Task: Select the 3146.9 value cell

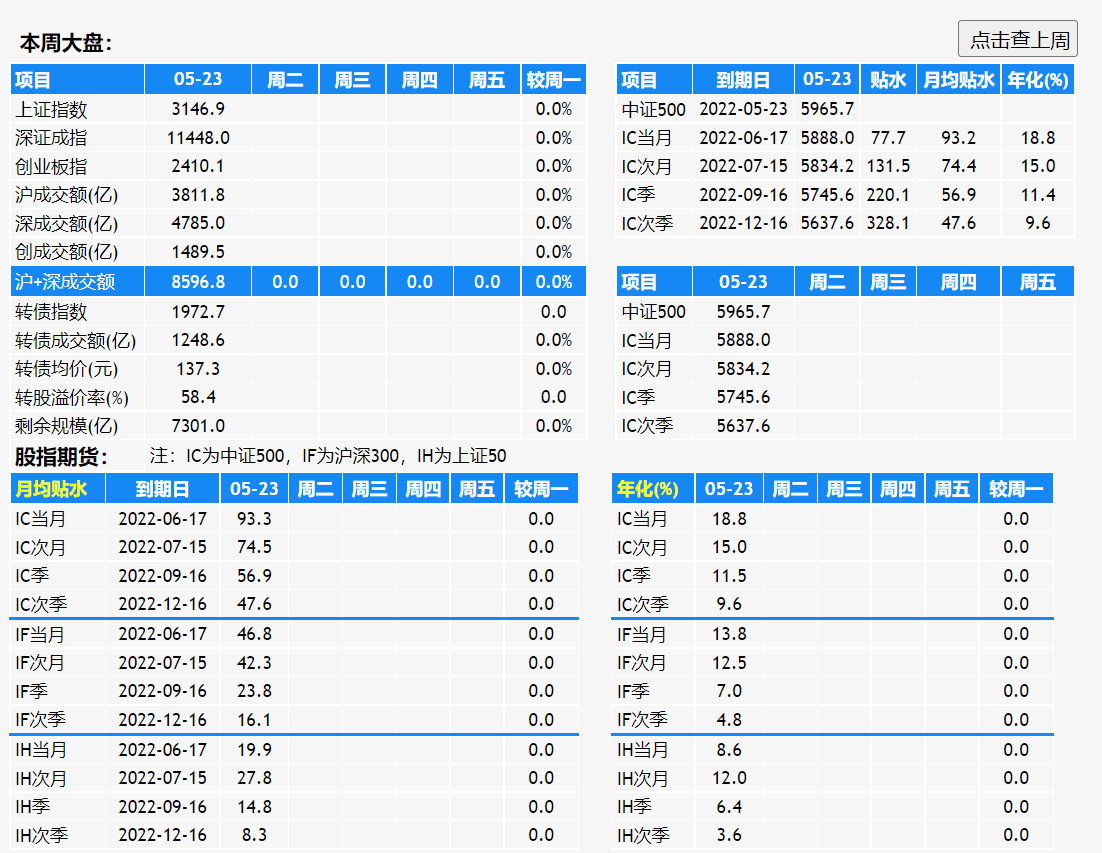Action: coord(198,109)
